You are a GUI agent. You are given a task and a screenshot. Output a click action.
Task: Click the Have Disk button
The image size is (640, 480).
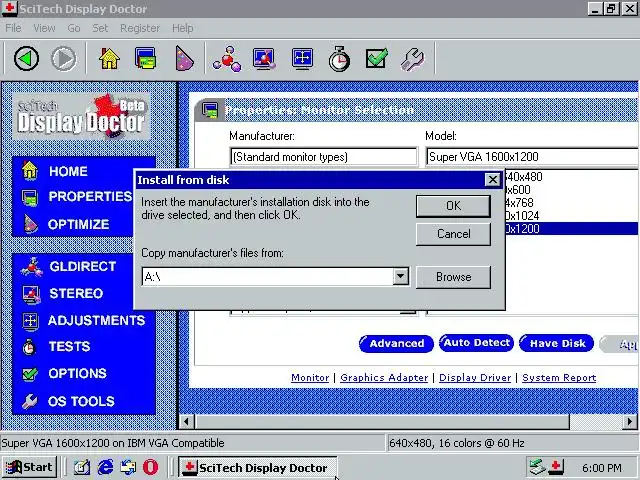tap(557, 344)
